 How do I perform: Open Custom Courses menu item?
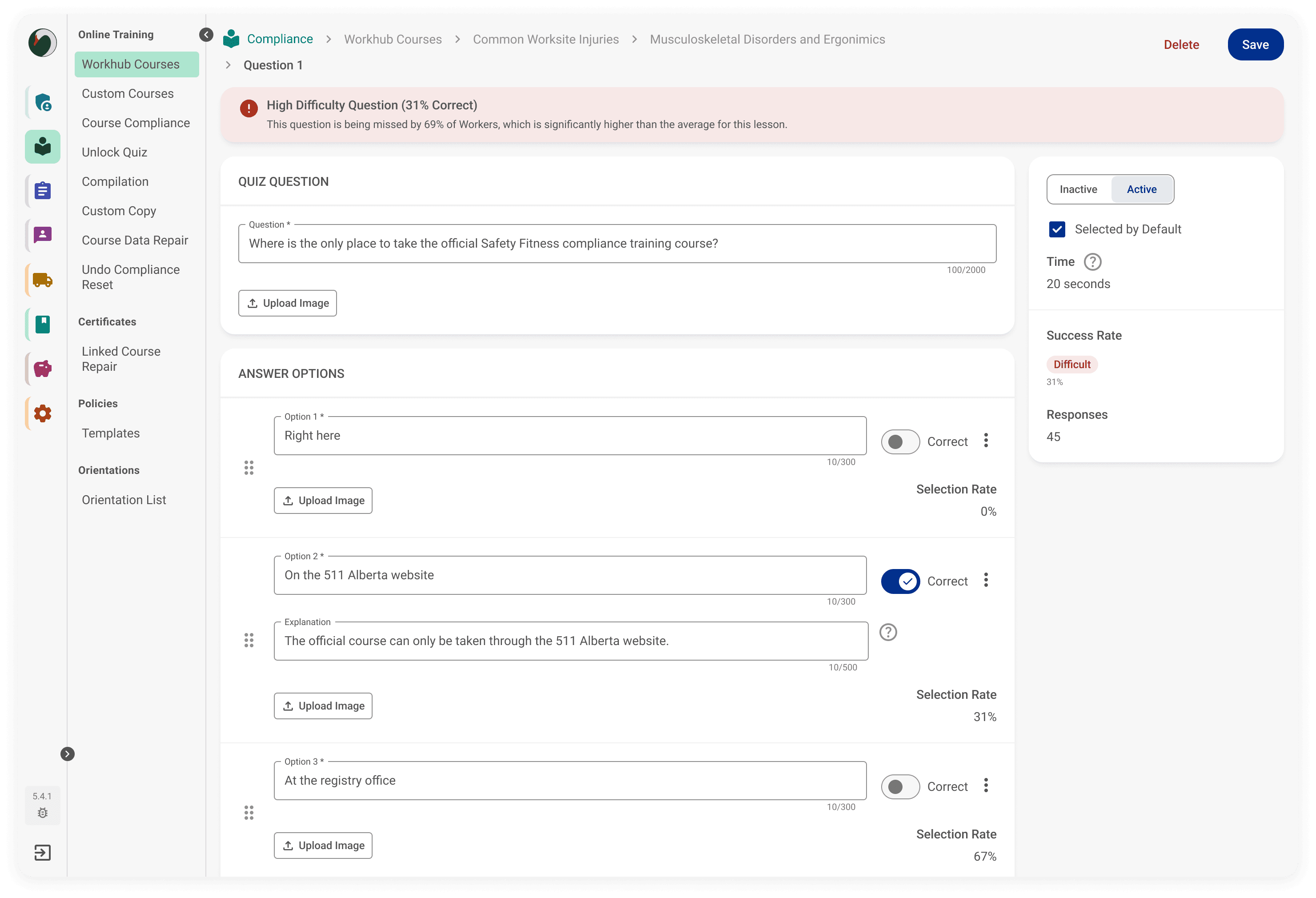pos(128,93)
